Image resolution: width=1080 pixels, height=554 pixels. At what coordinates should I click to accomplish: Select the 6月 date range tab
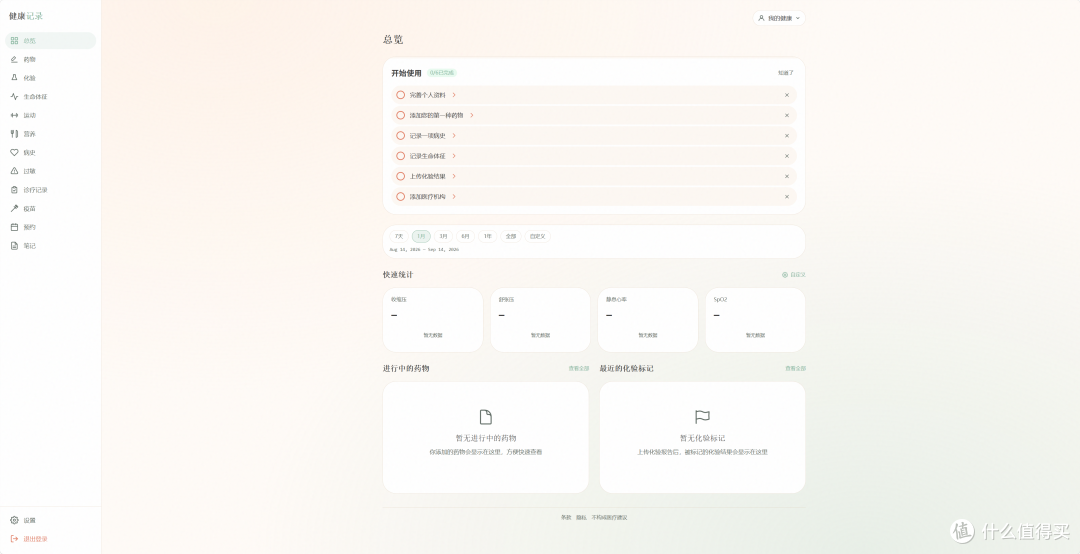point(466,236)
